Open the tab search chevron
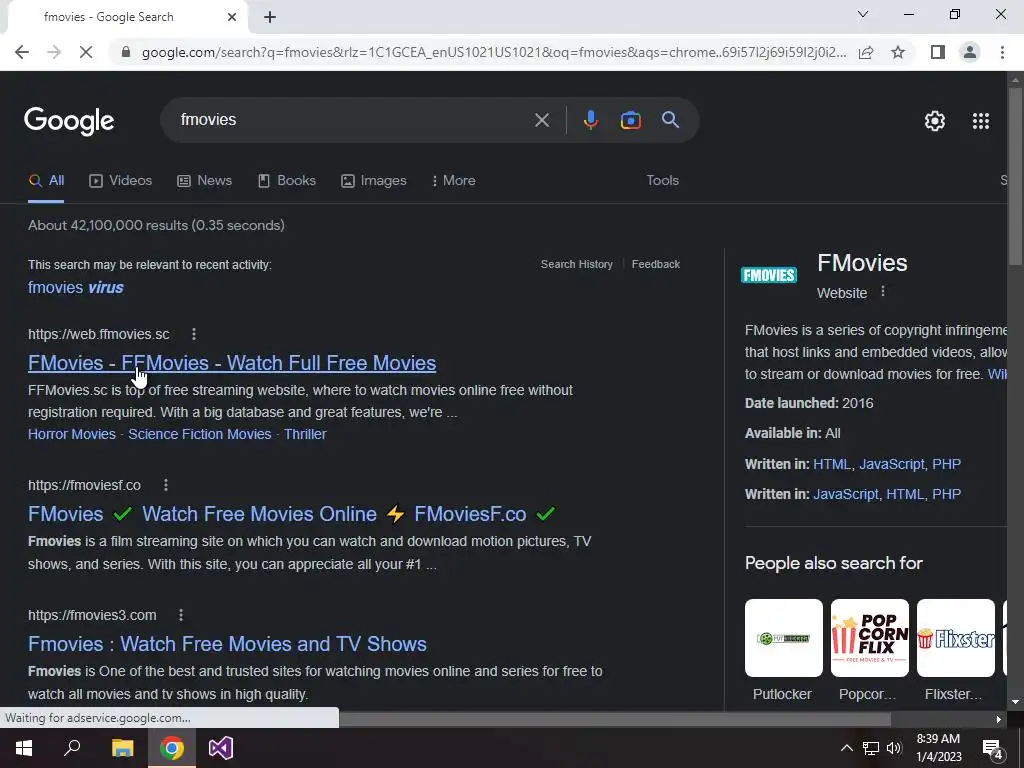This screenshot has height=768, width=1024. point(863,14)
